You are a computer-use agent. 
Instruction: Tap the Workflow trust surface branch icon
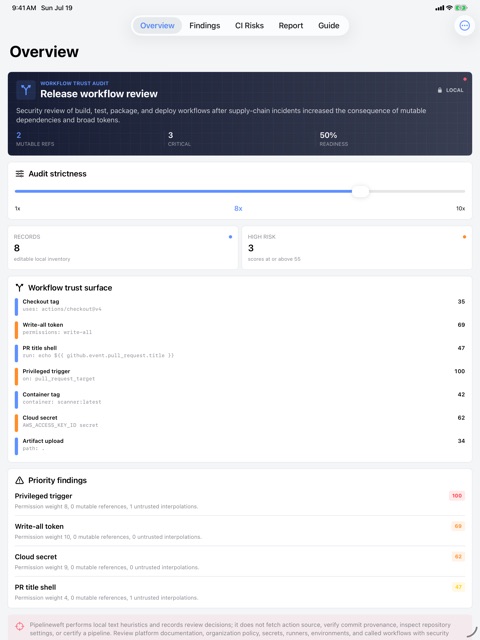point(19,288)
